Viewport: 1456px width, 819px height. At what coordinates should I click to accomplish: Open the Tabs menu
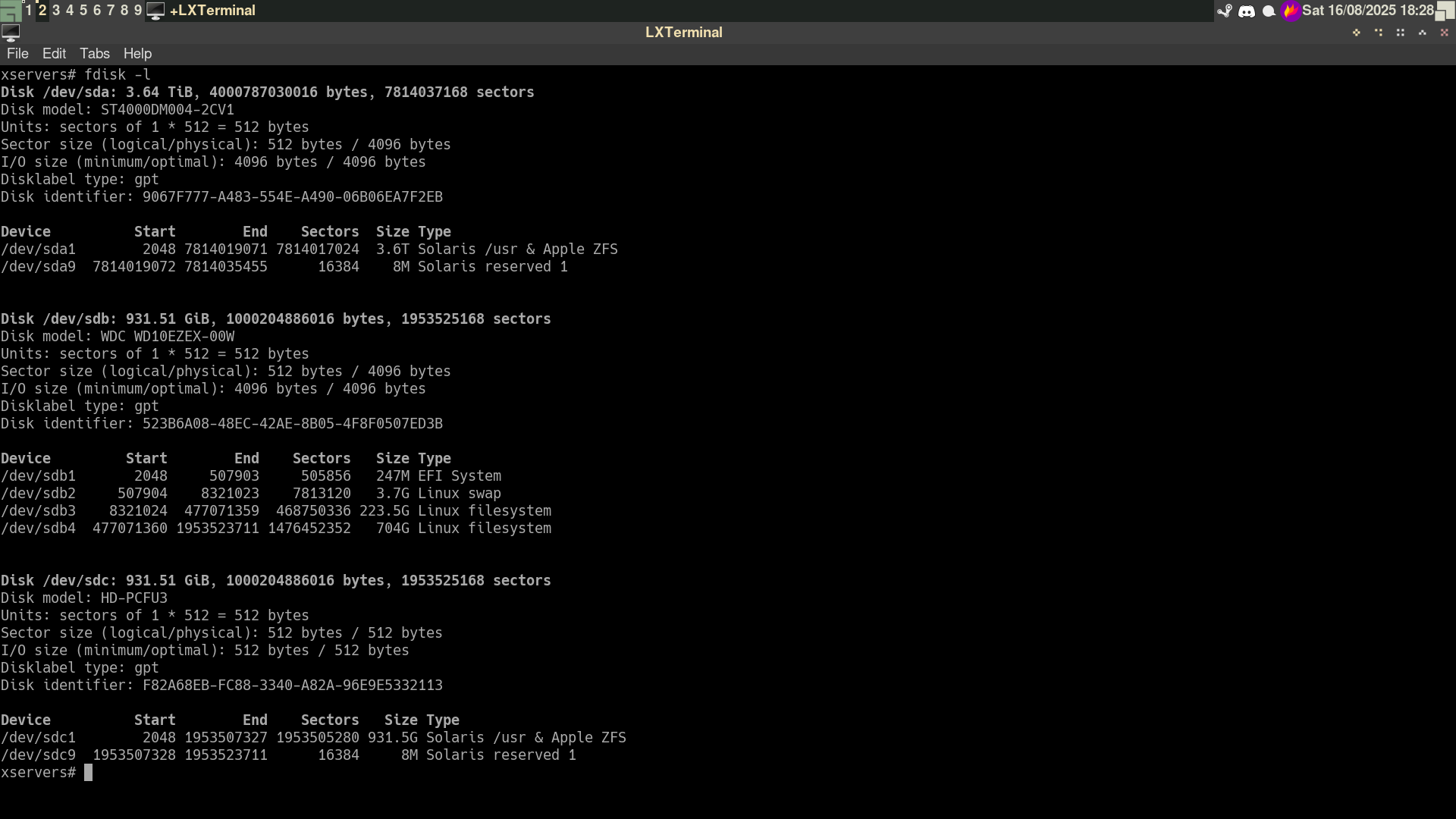click(95, 54)
